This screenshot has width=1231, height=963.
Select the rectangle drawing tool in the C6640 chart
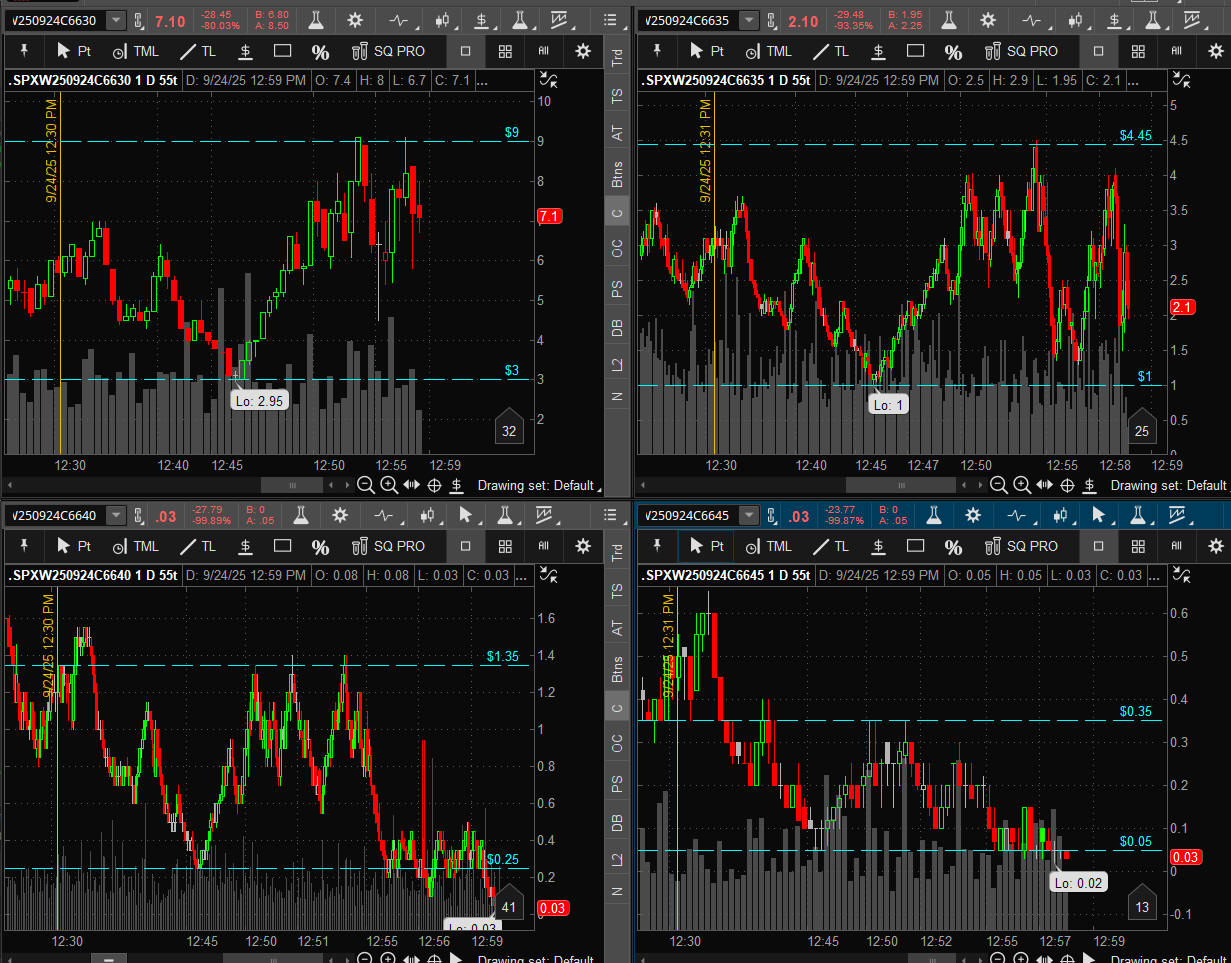[x=283, y=546]
